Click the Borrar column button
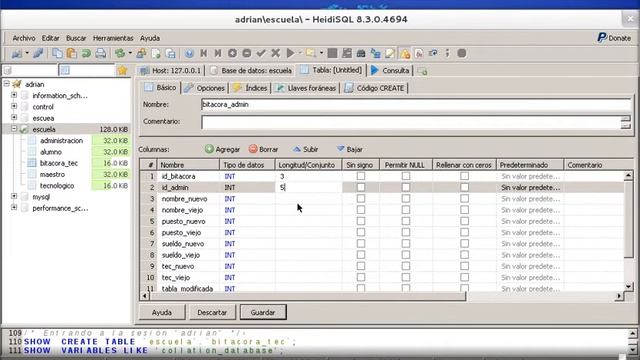 point(263,149)
